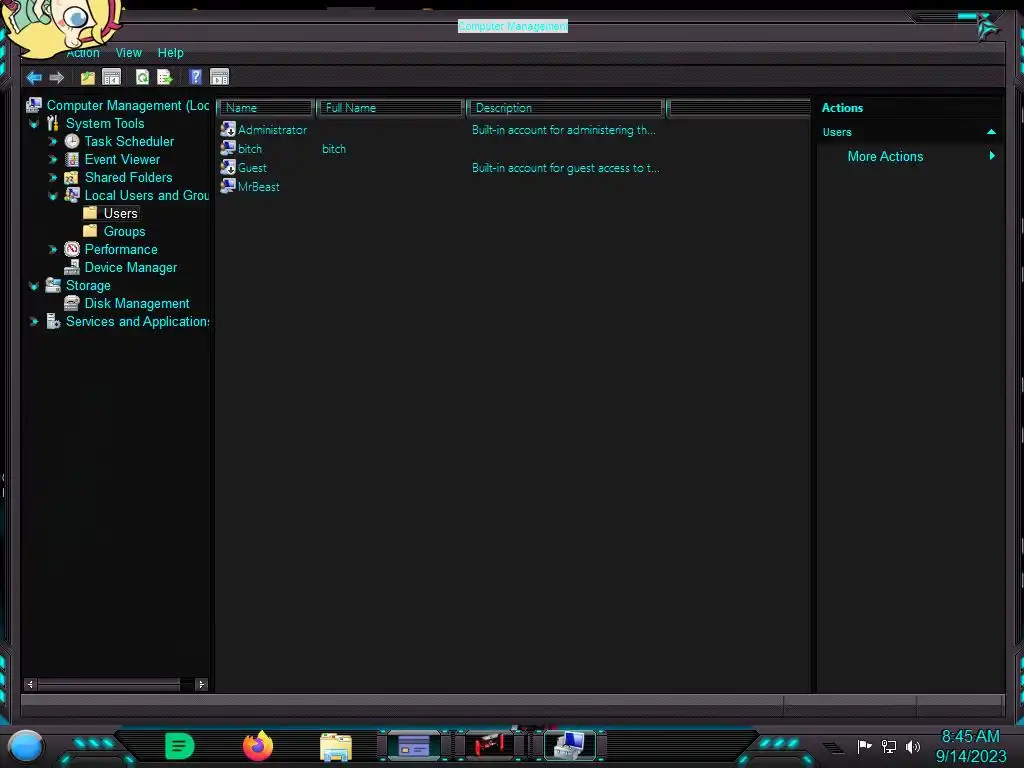Click the network tray icon
1024x768 pixels.
889,746
